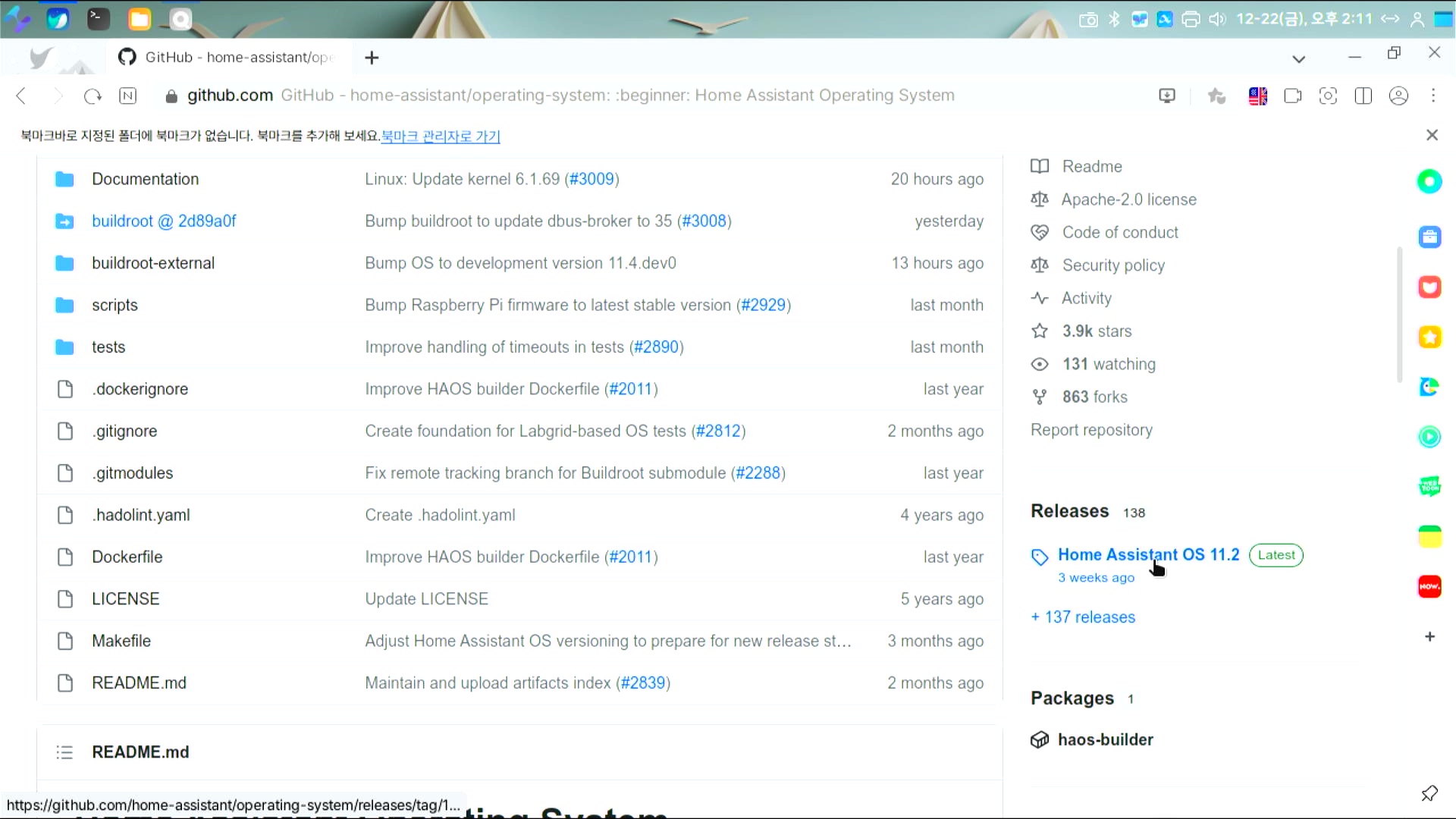Open the .hadolint.yaml file
This screenshot has height=819, width=1456.
point(140,515)
